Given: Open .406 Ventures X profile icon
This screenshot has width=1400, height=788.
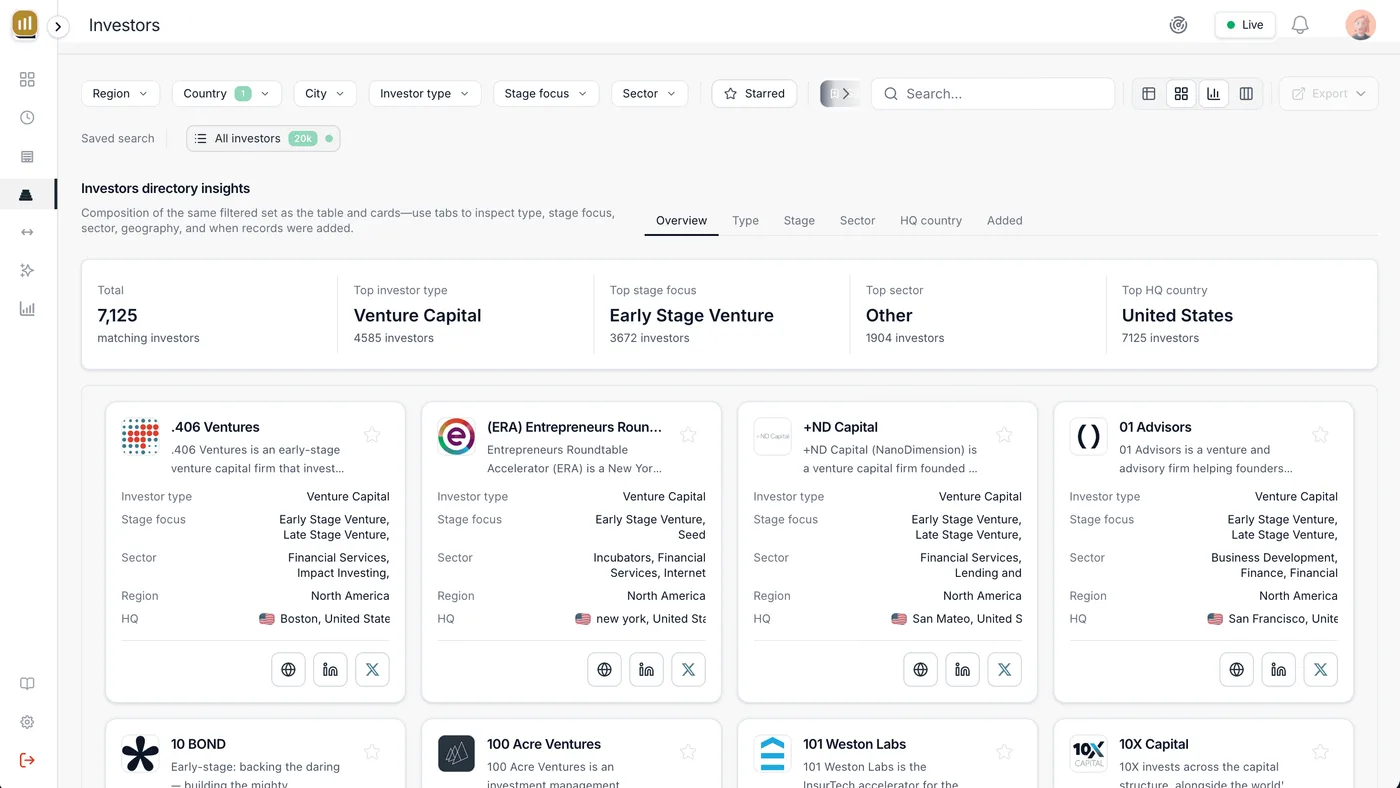Looking at the screenshot, I should (x=372, y=669).
